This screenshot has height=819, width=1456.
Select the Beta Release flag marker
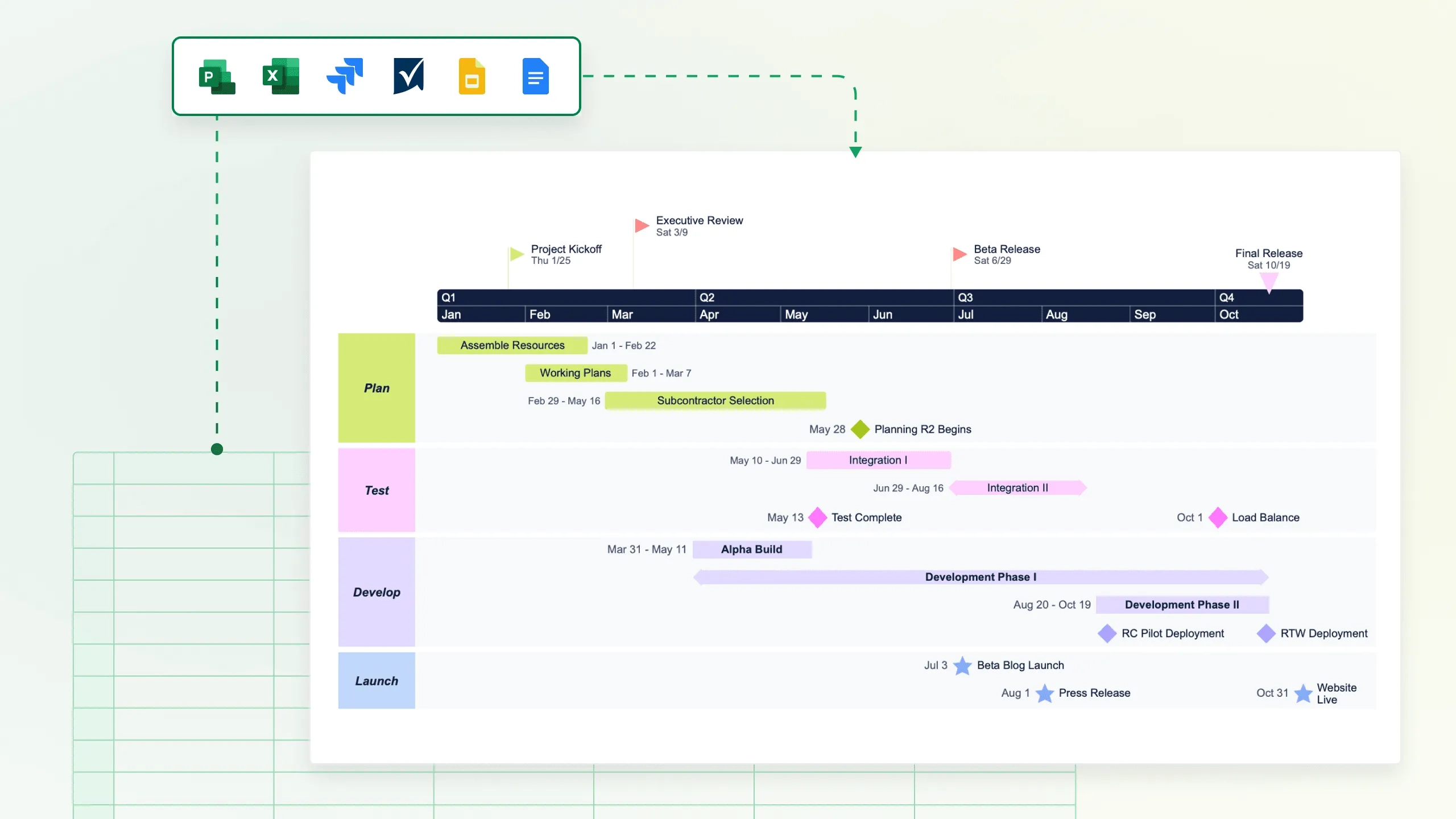pyautogui.click(x=959, y=254)
